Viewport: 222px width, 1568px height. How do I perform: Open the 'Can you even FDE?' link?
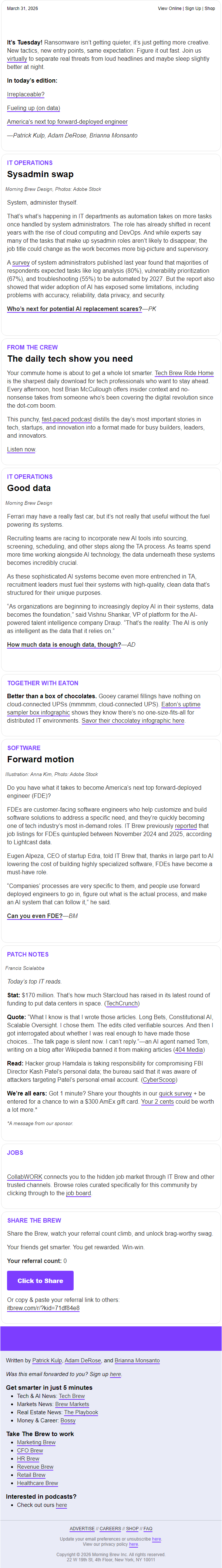35,915
